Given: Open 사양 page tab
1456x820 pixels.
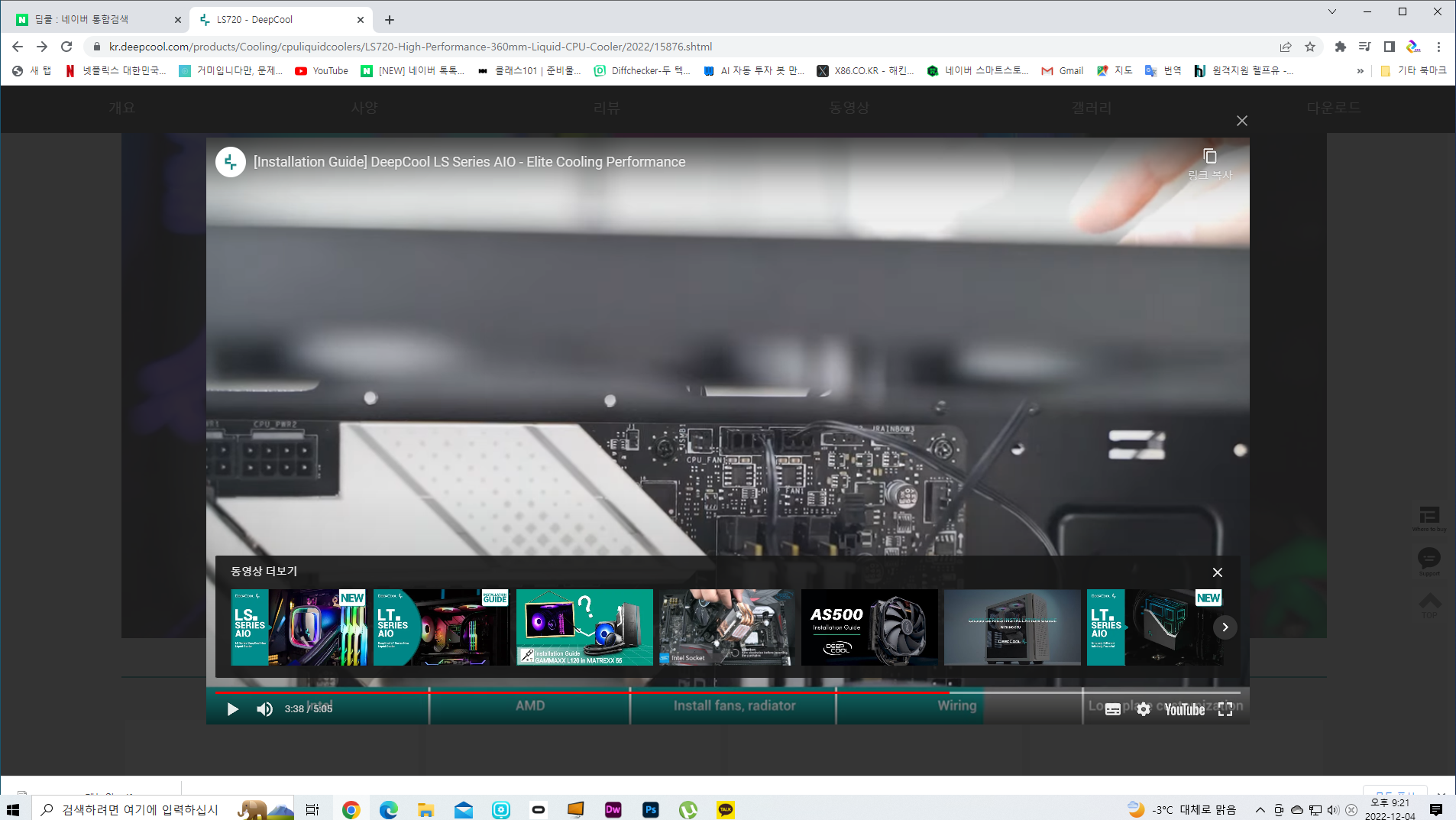Looking at the screenshot, I should click(x=364, y=108).
